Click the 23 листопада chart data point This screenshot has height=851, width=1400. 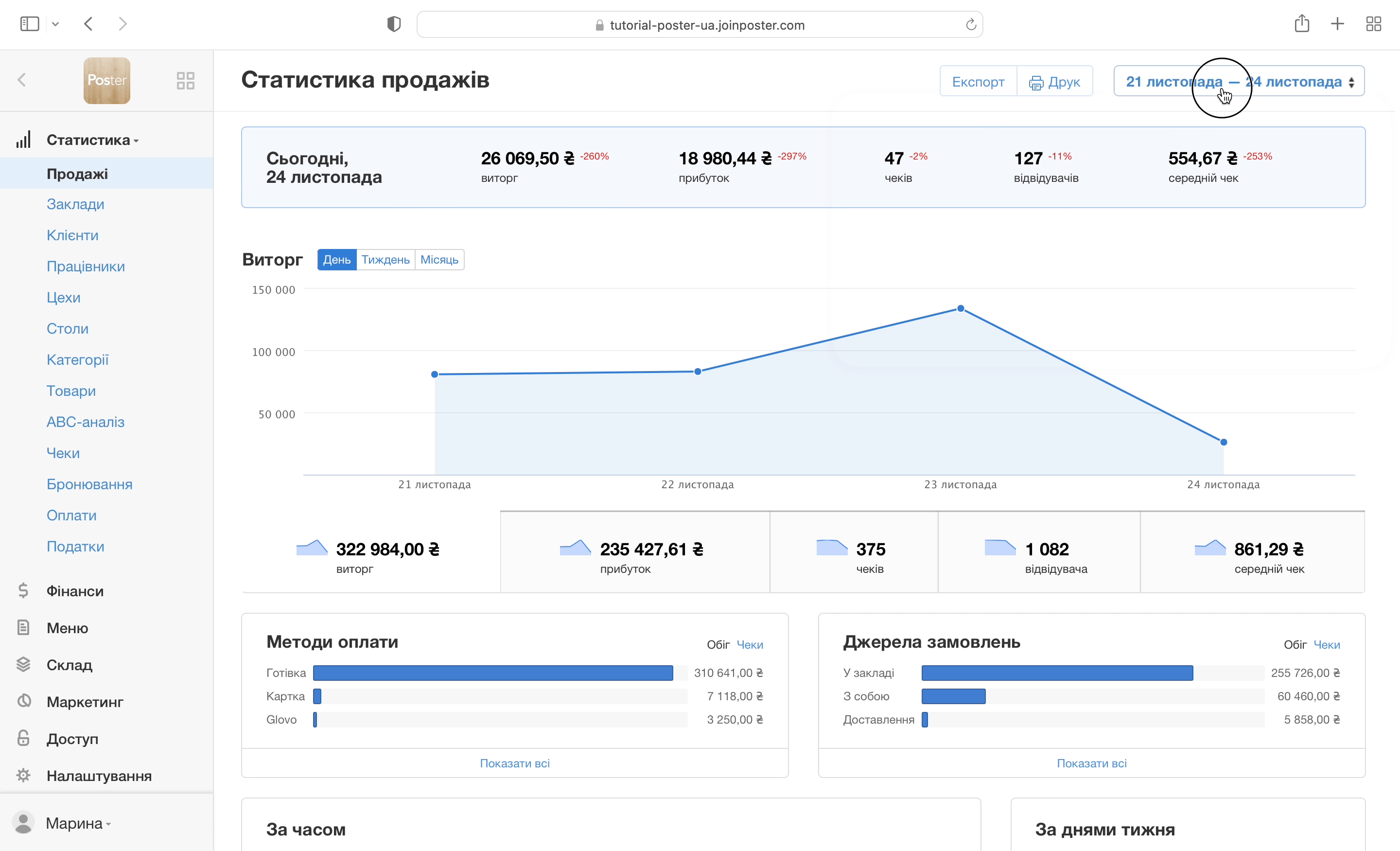(960, 309)
